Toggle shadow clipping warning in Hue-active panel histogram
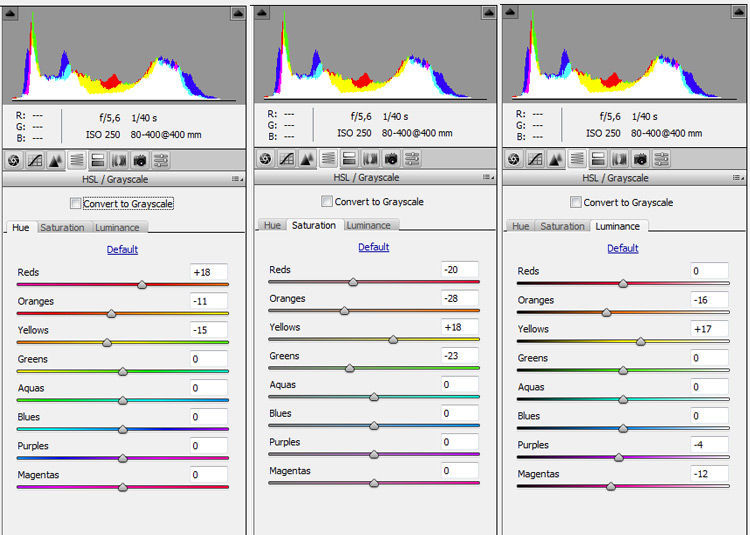The height and width of the screenshot is (535, 750). [11, 13]
